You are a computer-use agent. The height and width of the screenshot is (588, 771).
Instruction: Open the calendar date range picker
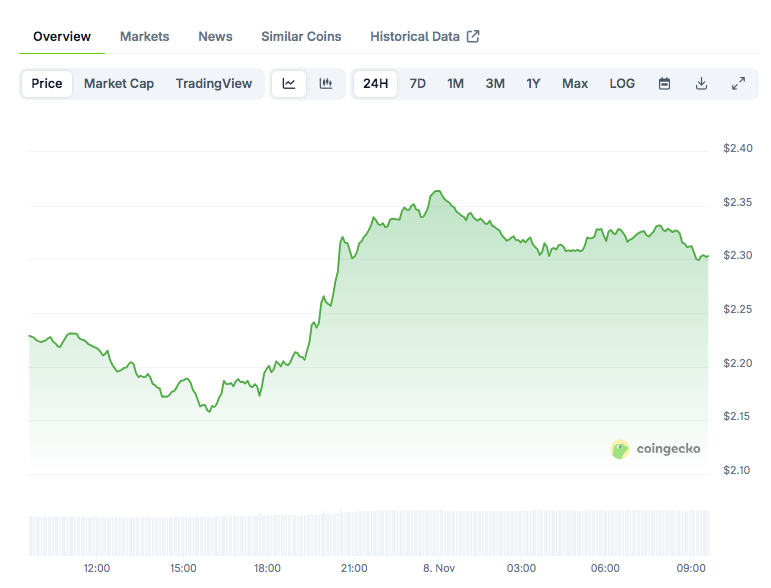point(664,84)
